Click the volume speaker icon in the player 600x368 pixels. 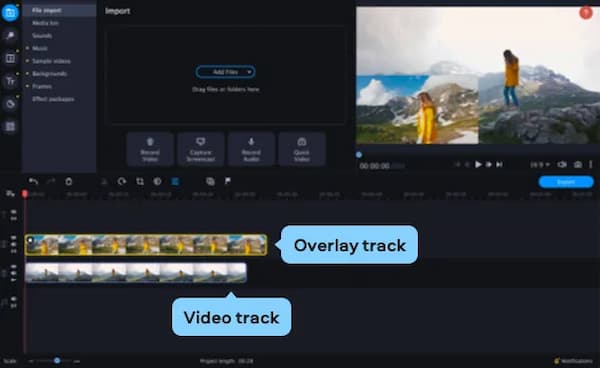pos(562,164)
